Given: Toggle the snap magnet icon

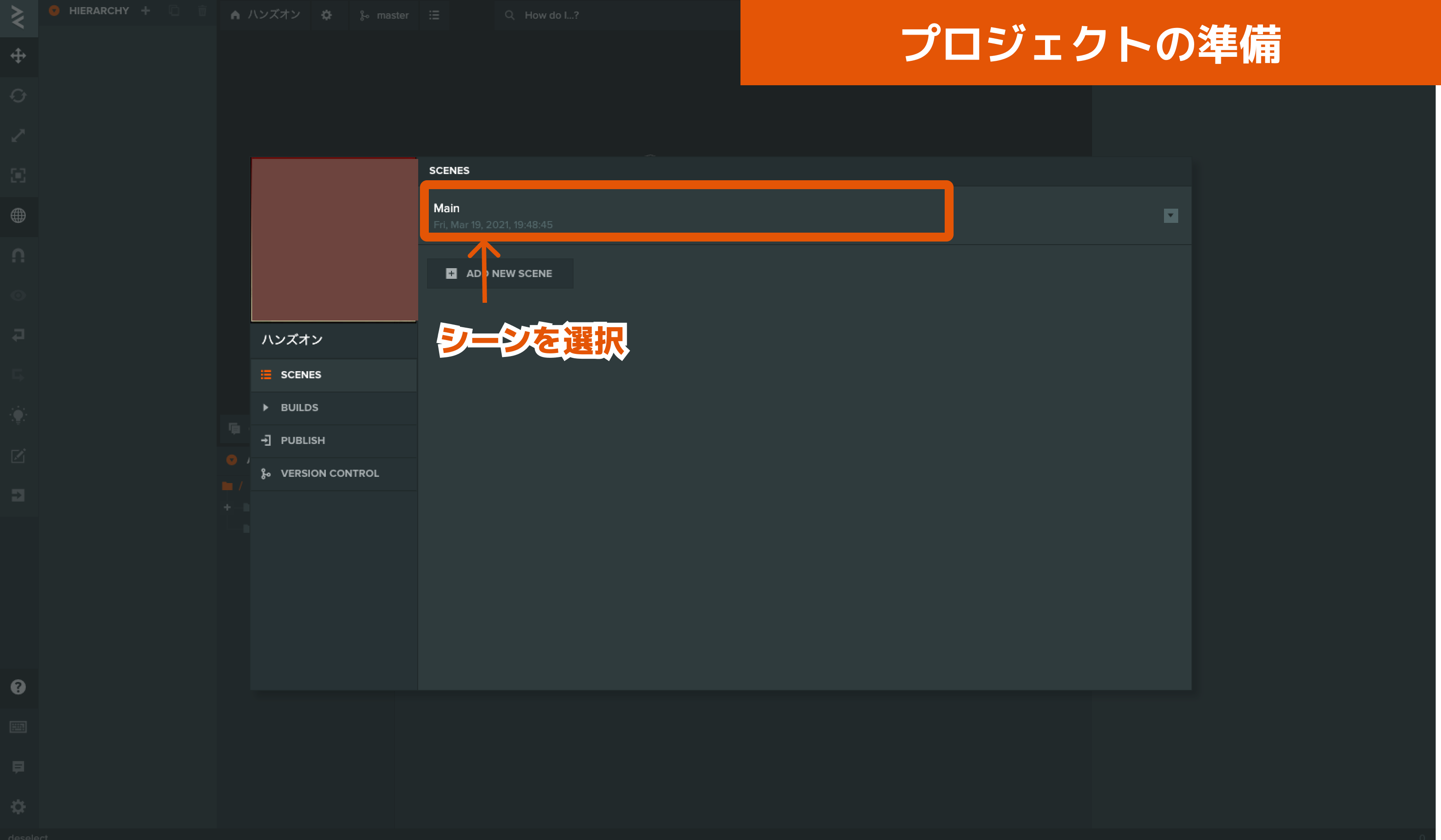Looking at the screenshot, I should tap(18, 255).
